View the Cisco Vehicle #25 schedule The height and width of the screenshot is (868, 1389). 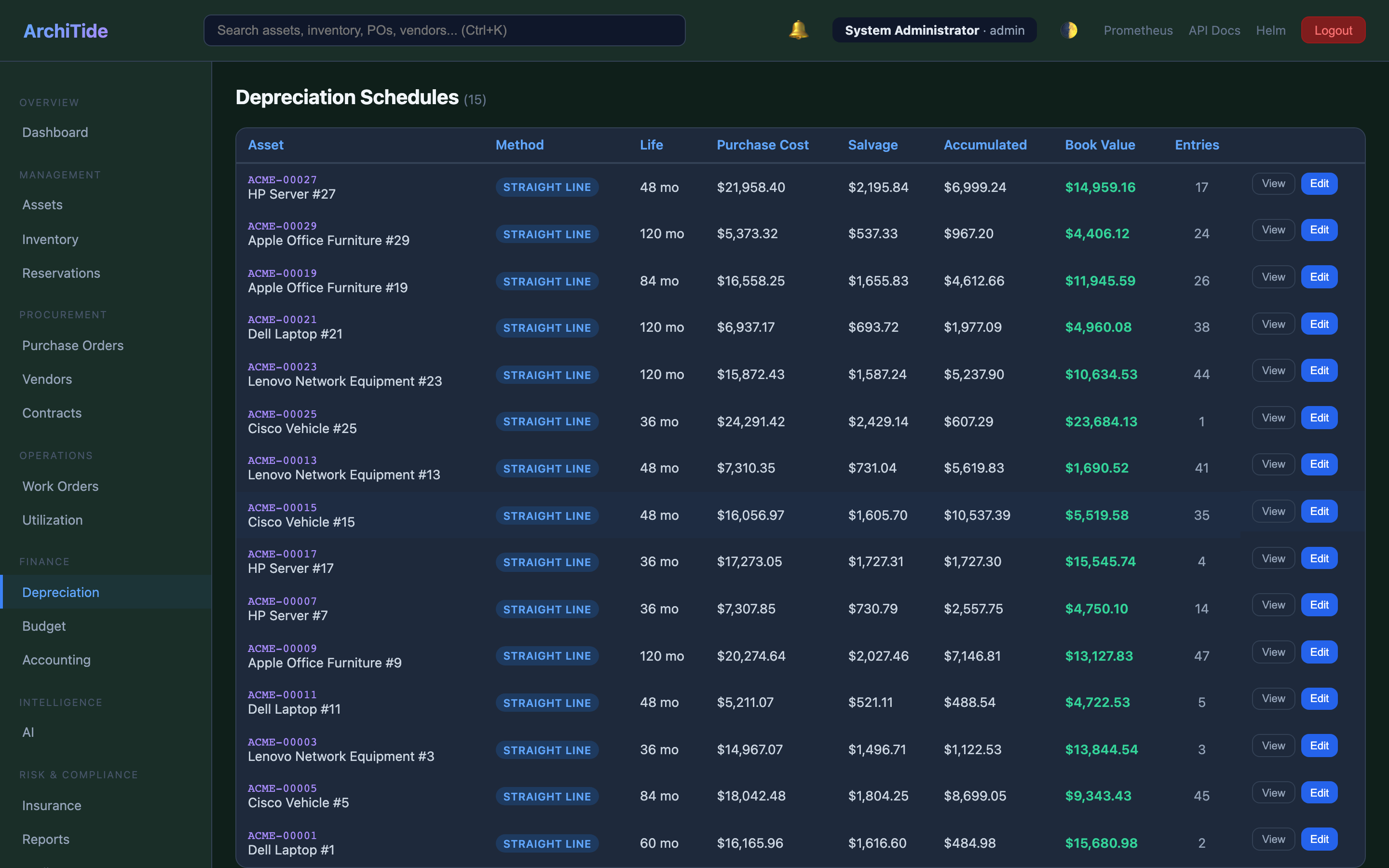point(1272,418)
